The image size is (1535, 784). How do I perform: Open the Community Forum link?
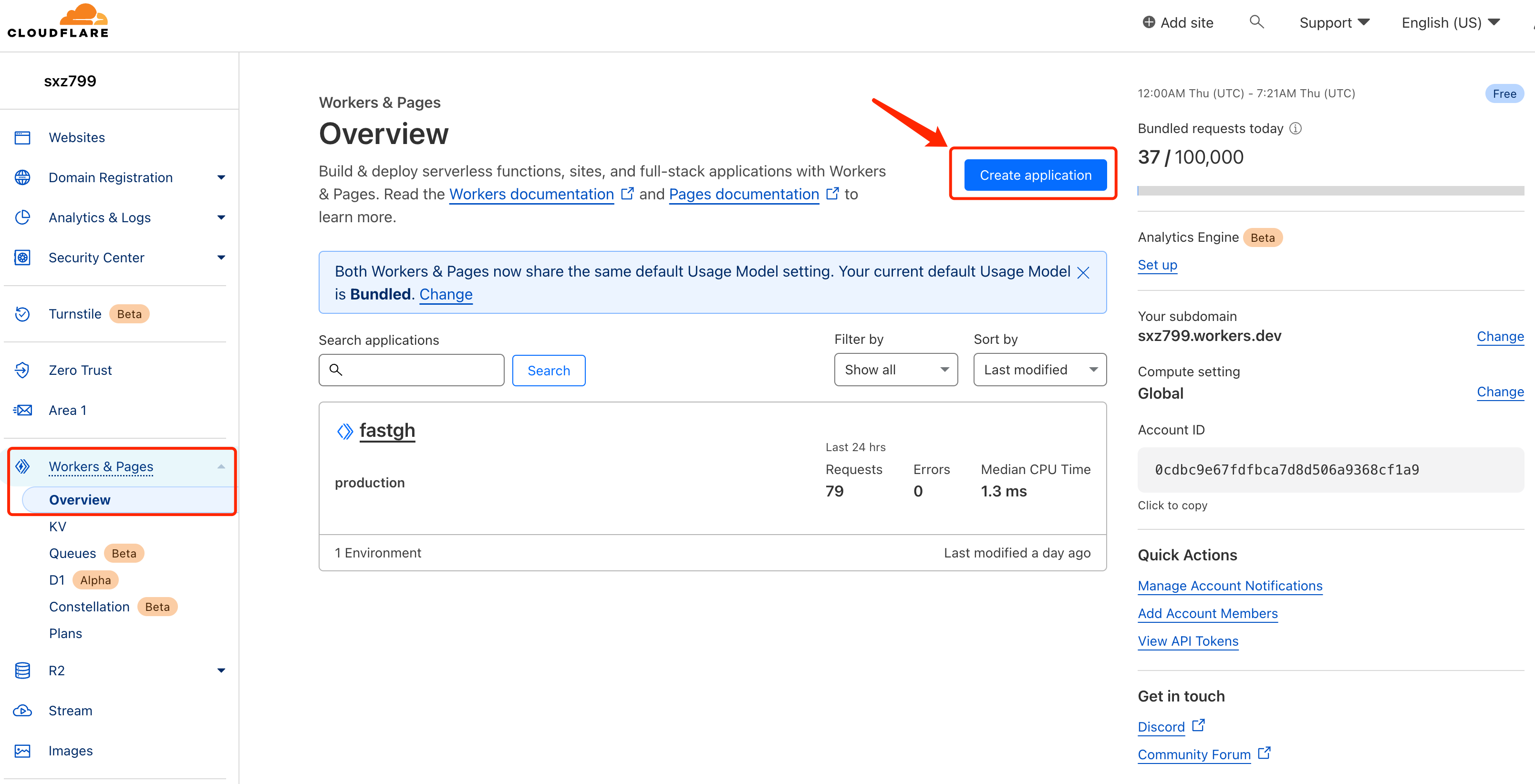(x=1194, y=754)
